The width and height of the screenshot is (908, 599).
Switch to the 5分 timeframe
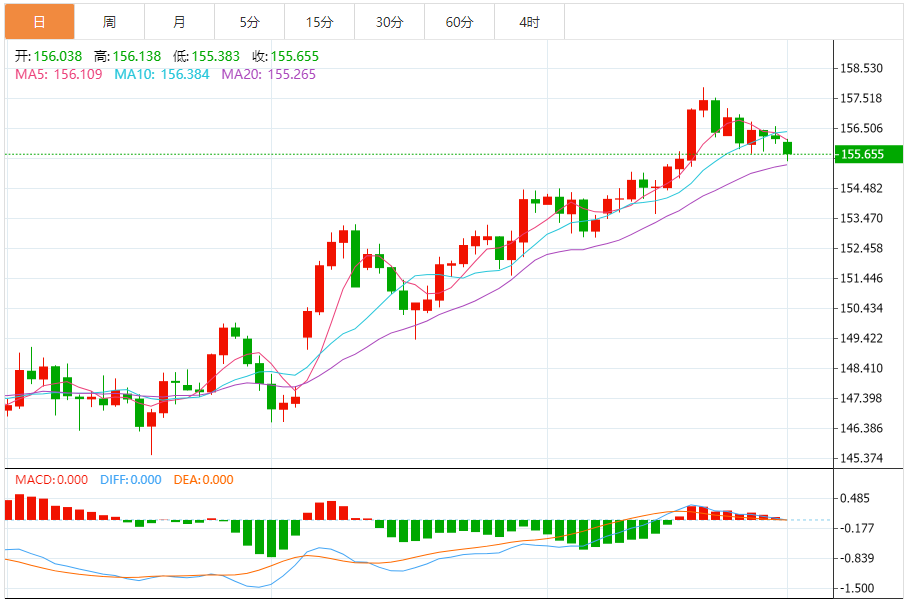(x=249, y=21)
